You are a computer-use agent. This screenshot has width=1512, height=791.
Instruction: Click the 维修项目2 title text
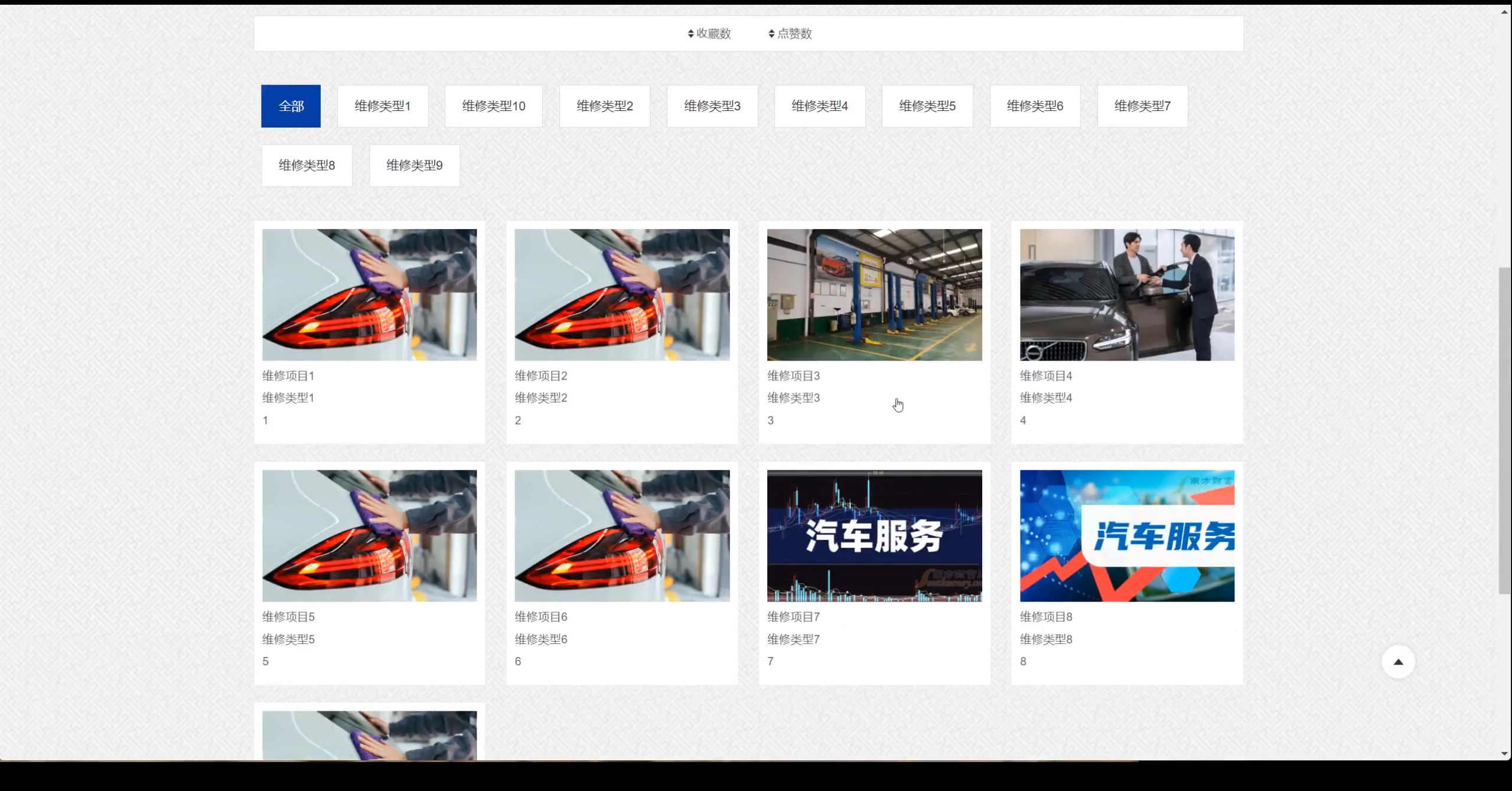(541, 376)
